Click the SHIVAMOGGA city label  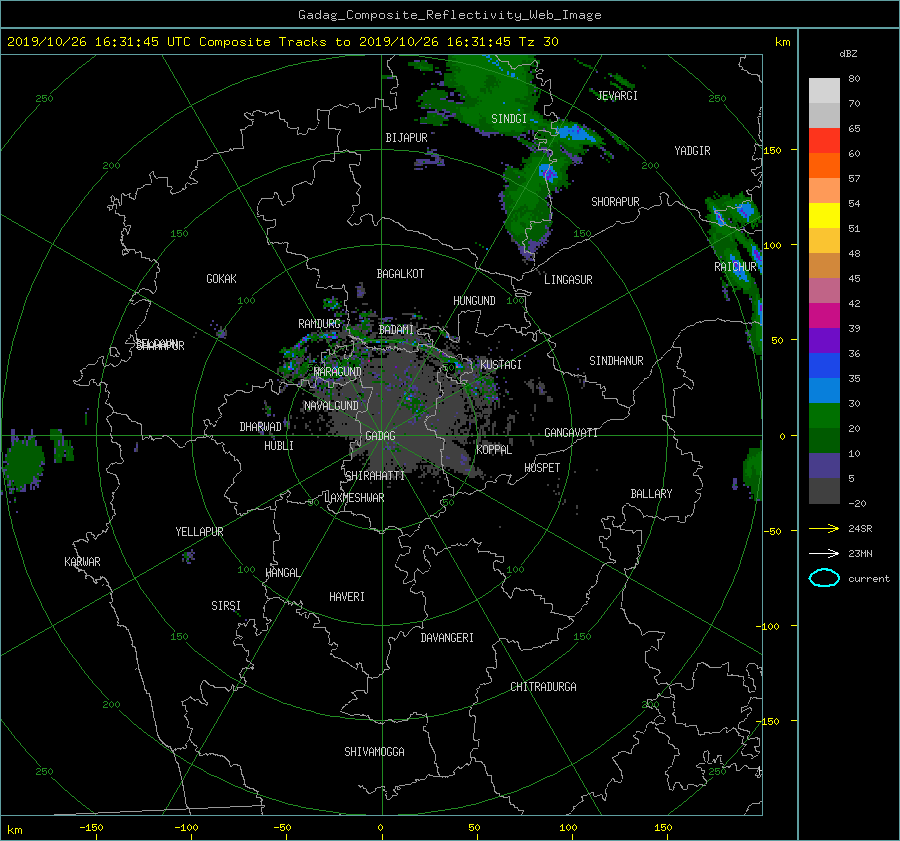point(374,752)
